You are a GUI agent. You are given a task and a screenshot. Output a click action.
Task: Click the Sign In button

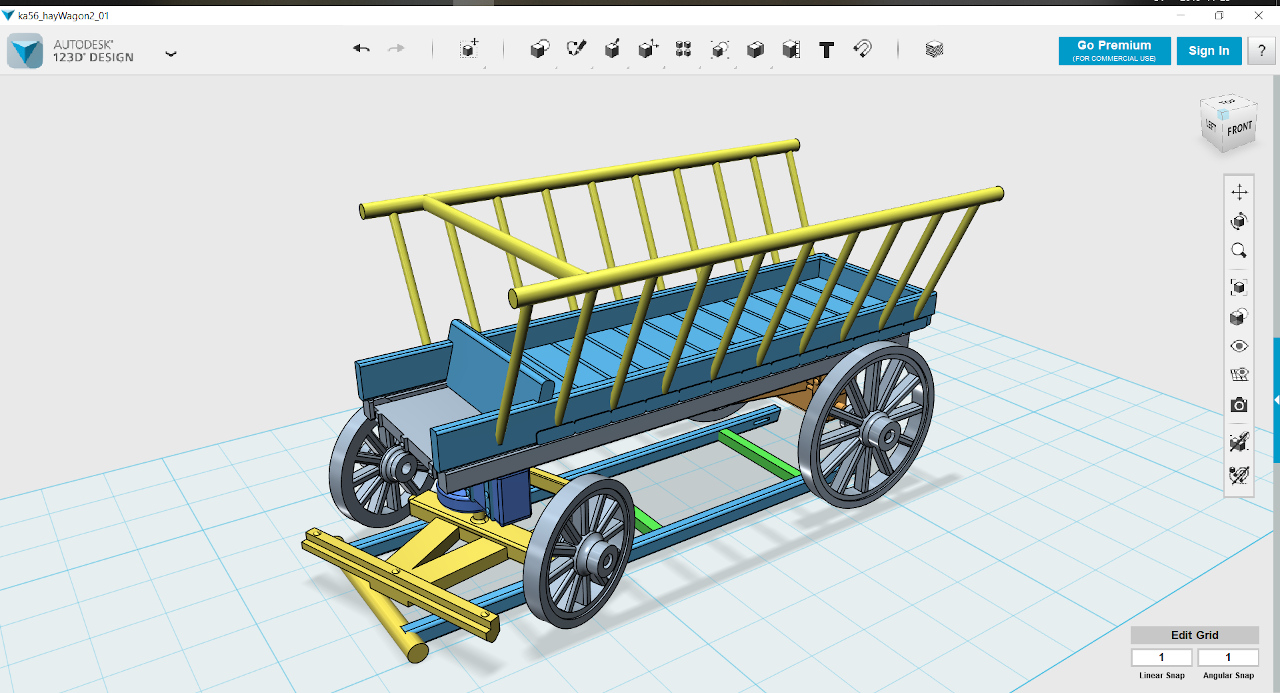click(x=1209, y=51)
